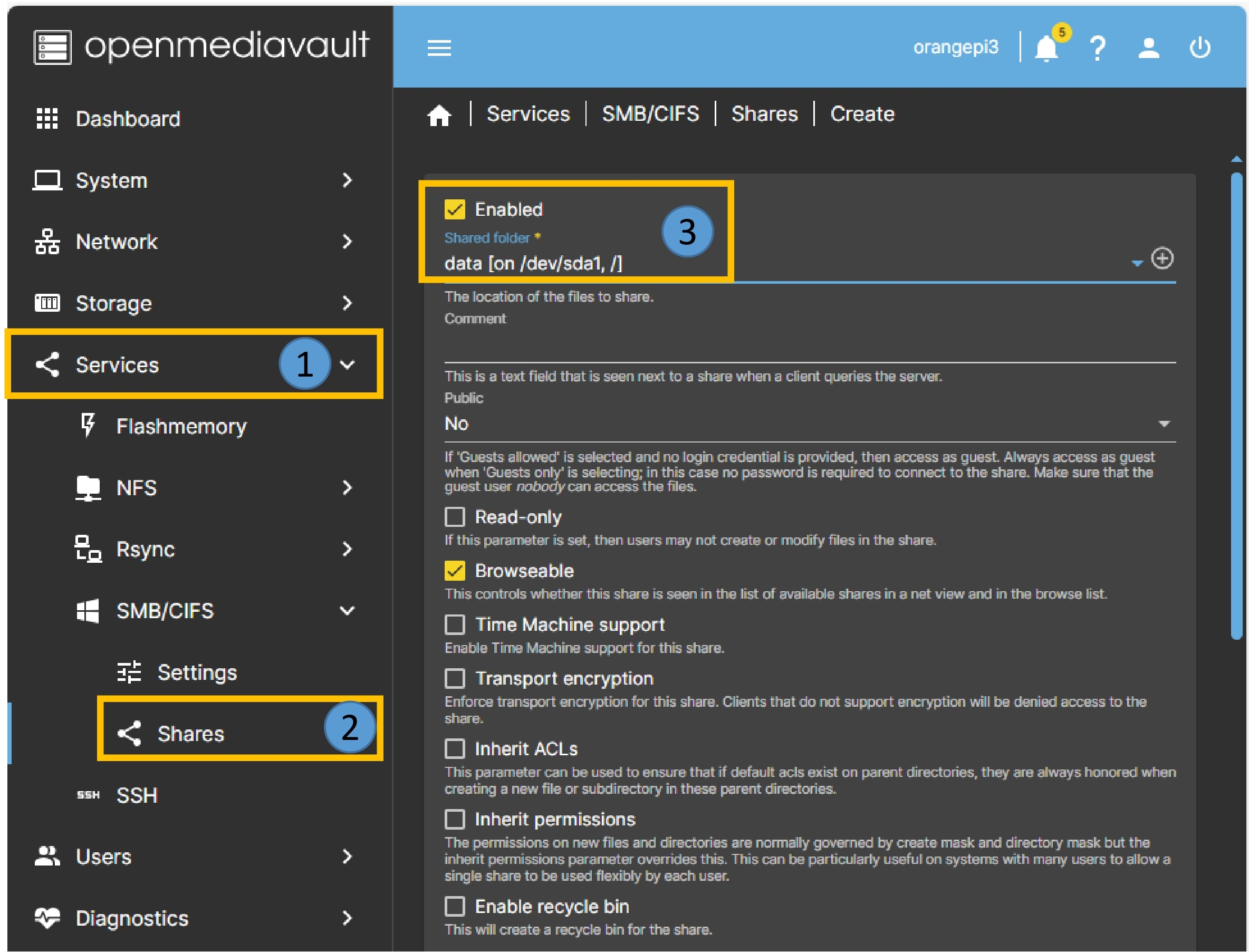Click the Flashmemory lightning icon
1249x952 pixels.
pyautogui.click(x=88, y=426)
